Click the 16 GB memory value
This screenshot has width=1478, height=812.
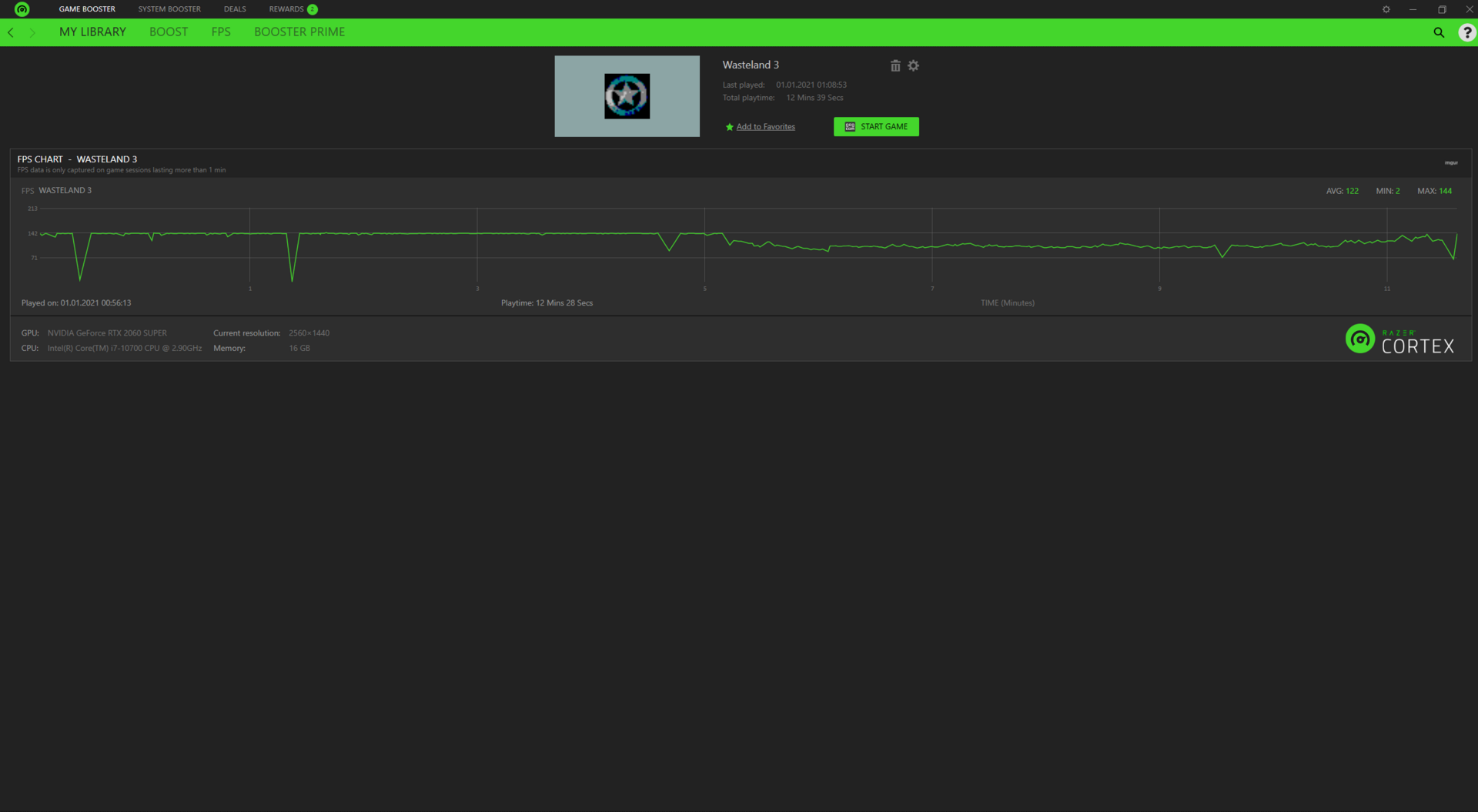[x=299, y=349]
